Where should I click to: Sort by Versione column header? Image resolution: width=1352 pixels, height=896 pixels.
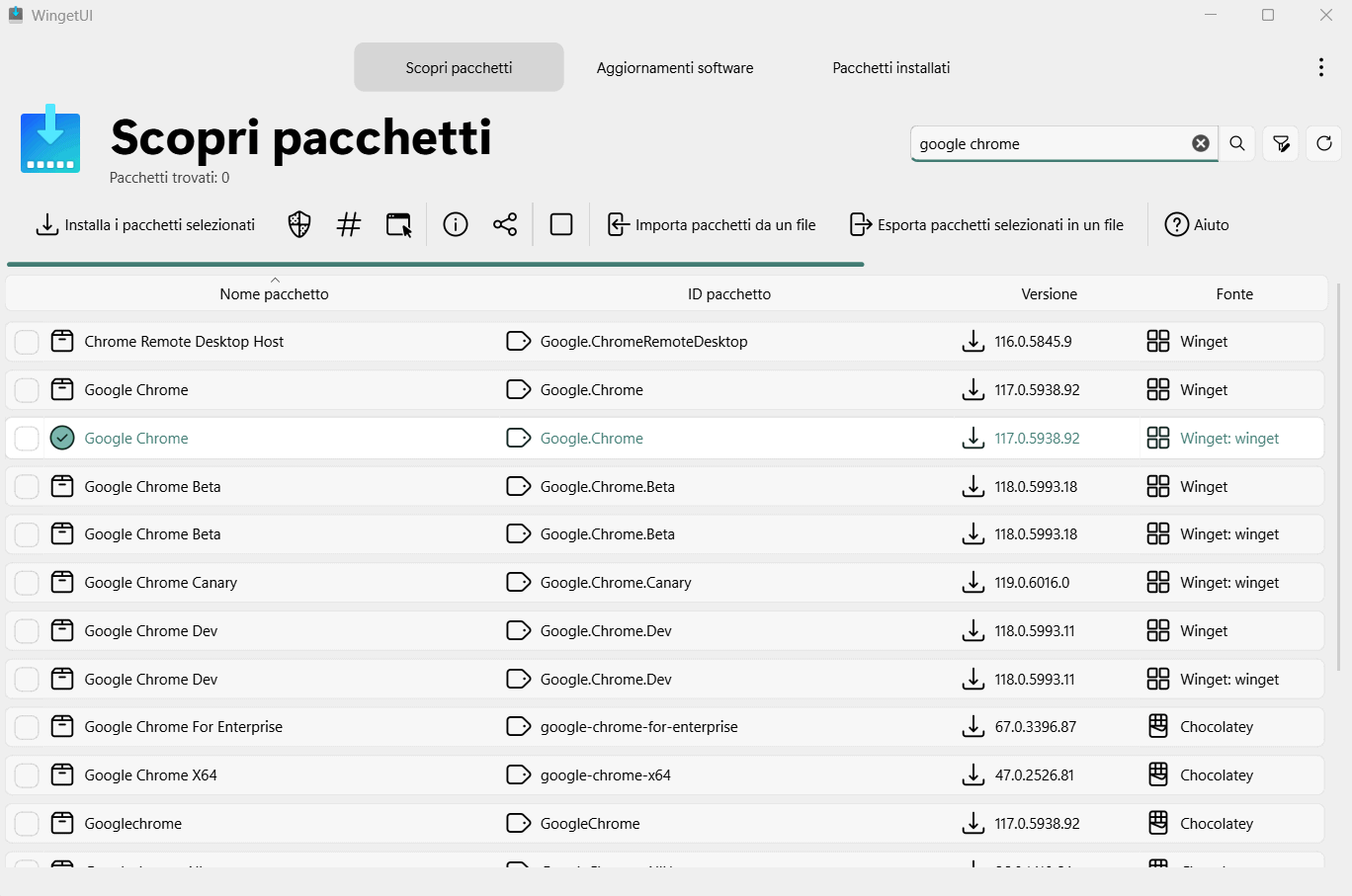click(x=1050, y=294)
